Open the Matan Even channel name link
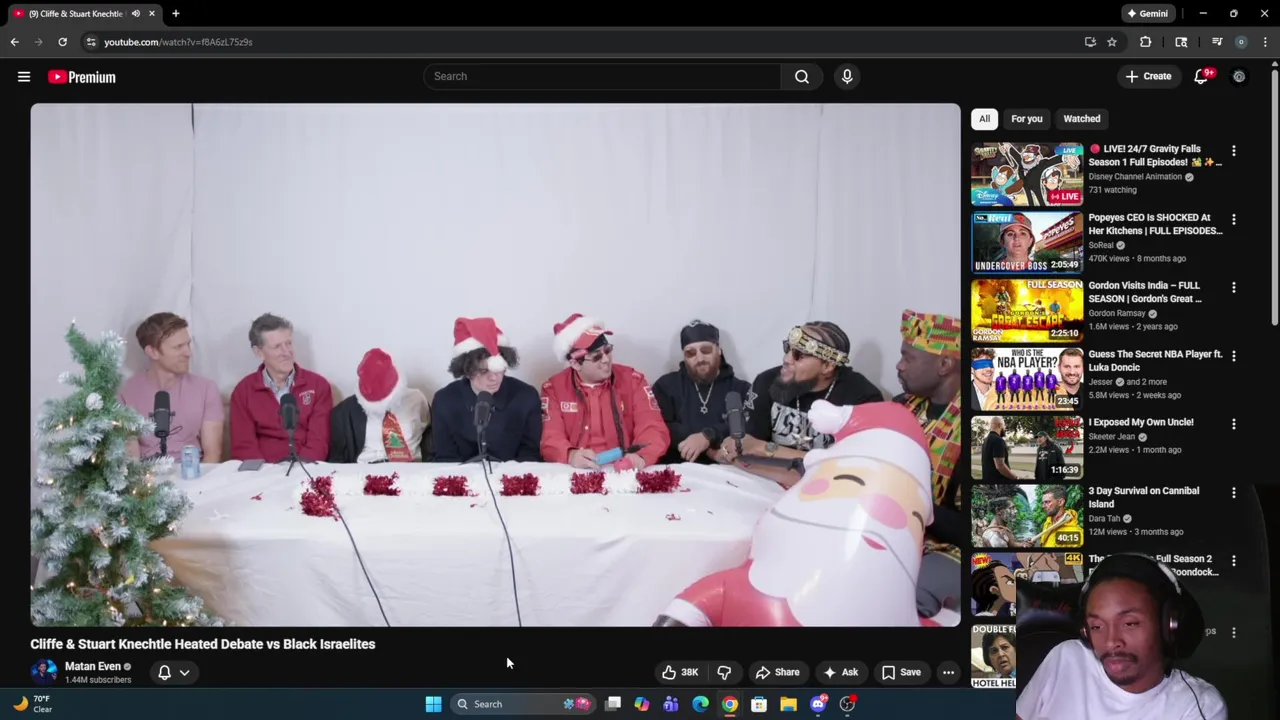The width and height of the screenshot is (1280, 720). (93, 666)
